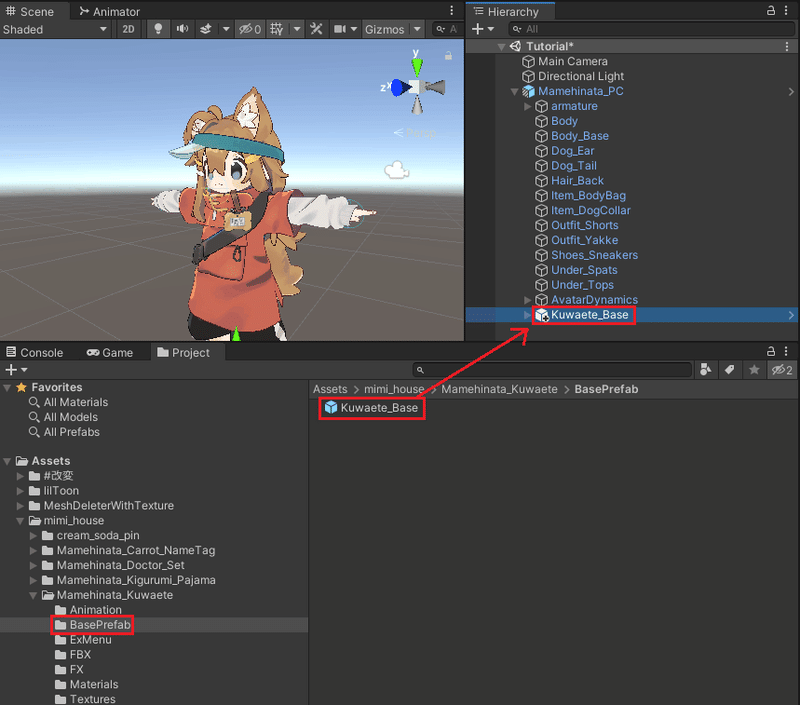Click Mamehinata_Kuwaete breadcrumb link
This screenshot has height=705, width=800.
[499, 389]
